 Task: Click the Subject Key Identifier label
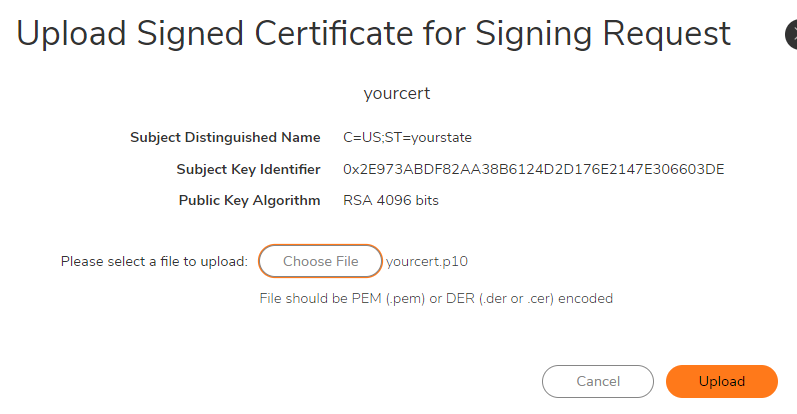248,169
